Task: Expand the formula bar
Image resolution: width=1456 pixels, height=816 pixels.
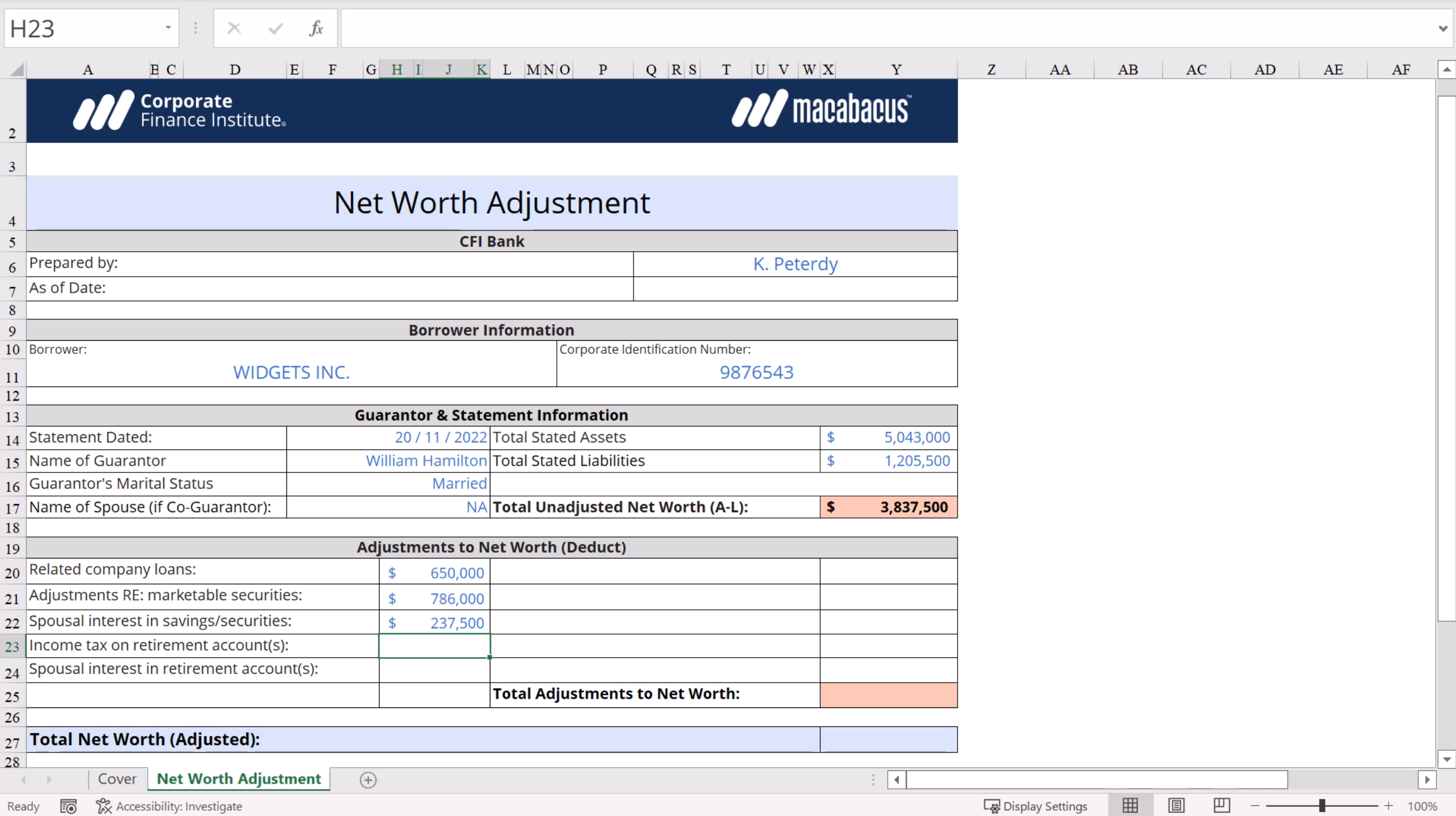Action: (x=1442, y=28)
